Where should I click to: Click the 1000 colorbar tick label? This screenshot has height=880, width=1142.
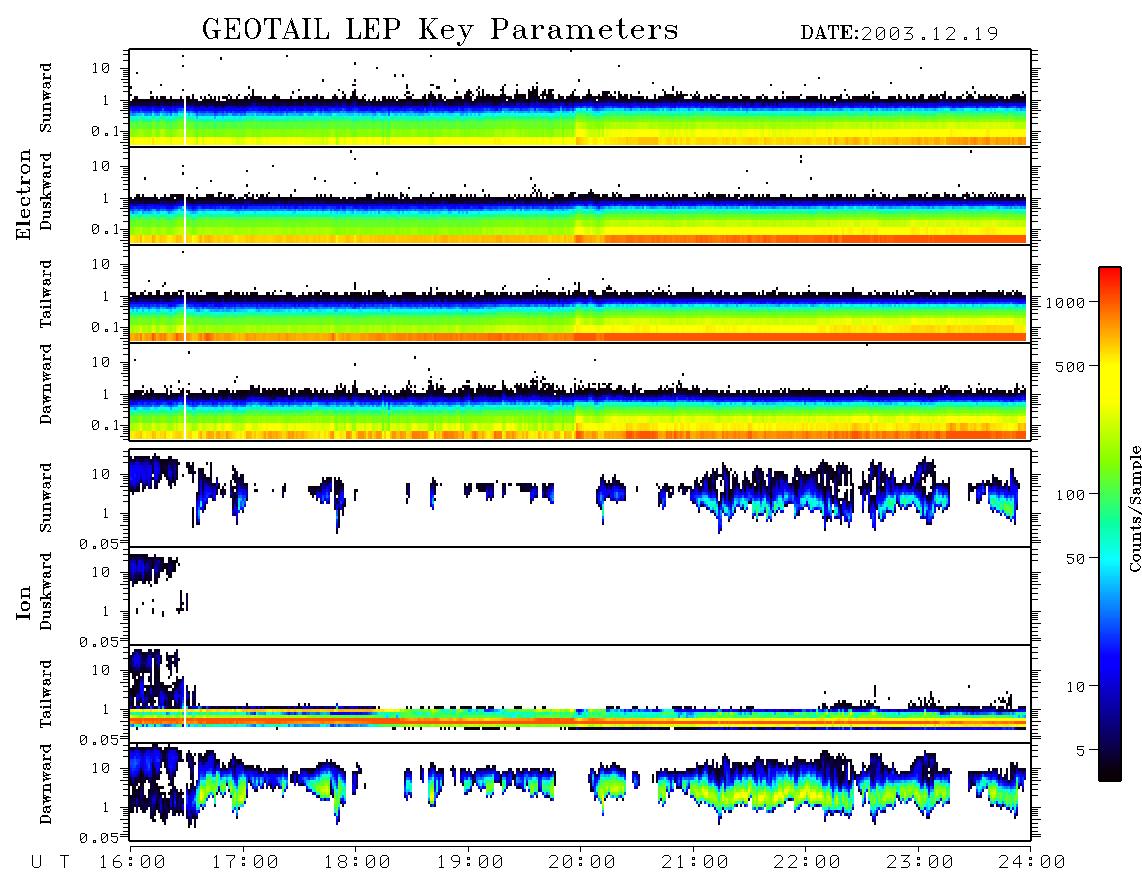point(1065,303)
